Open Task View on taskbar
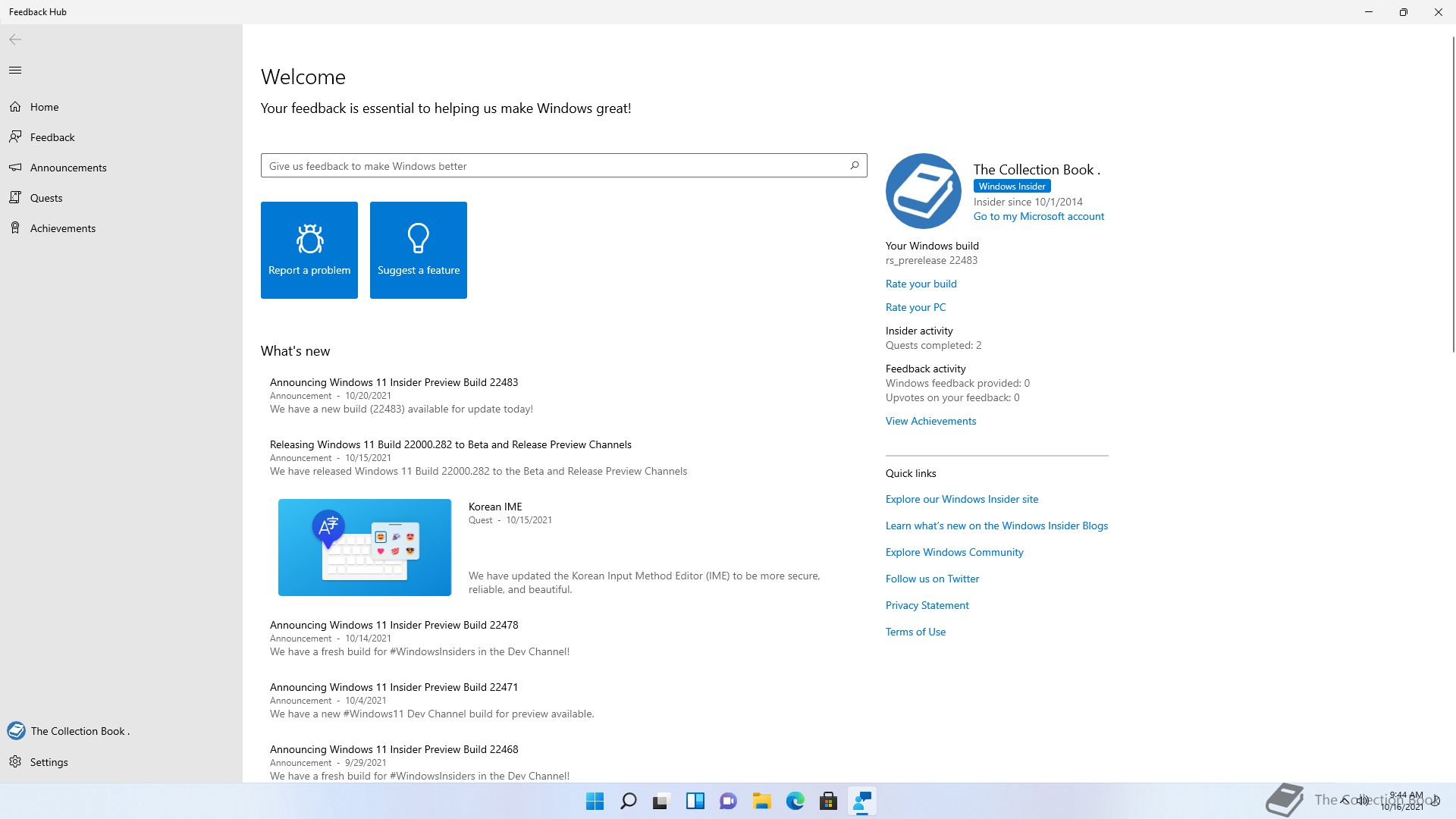 pos(662,801)
